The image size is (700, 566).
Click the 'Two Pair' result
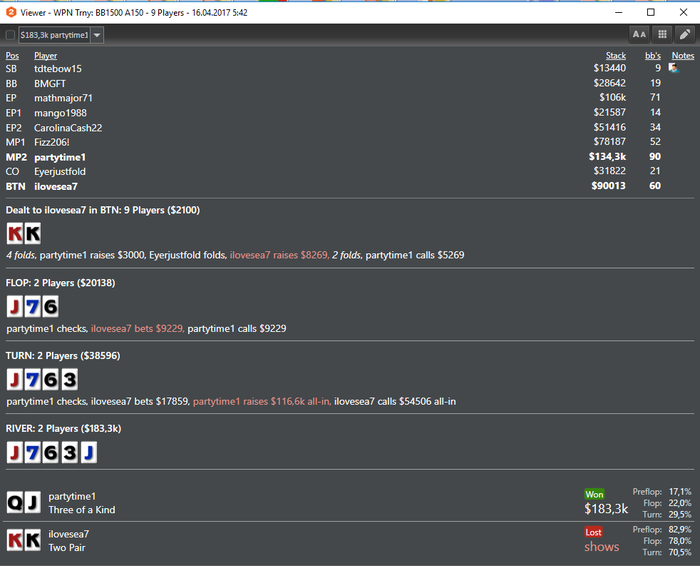[67, 548]
